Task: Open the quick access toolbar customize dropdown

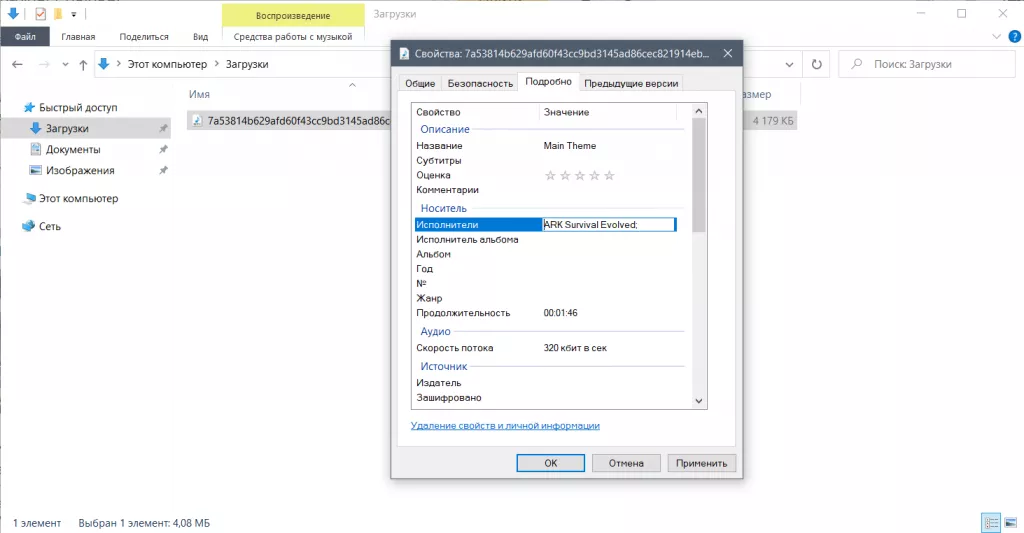Action: (74, 14)
